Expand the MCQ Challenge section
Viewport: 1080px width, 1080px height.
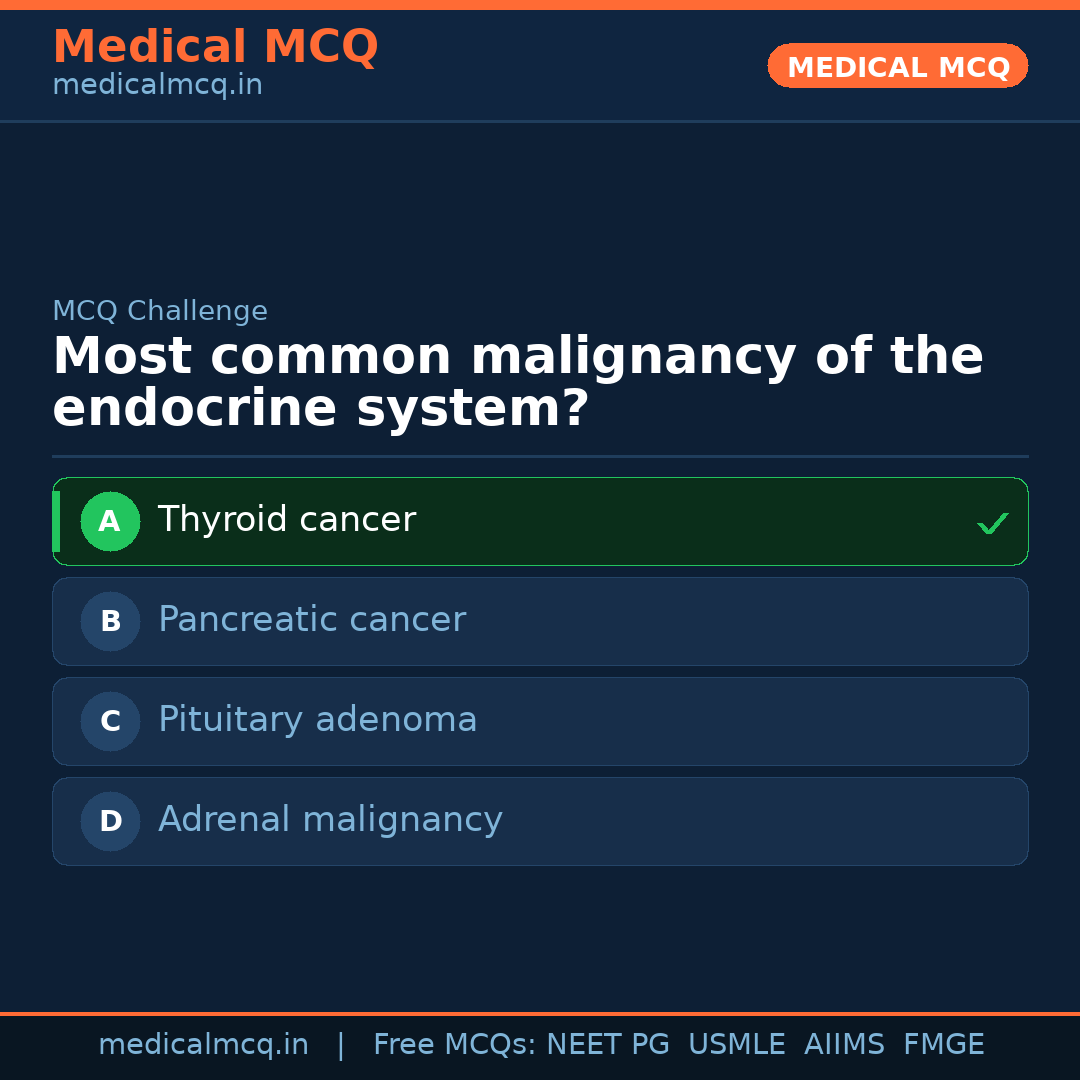[160, 311]
